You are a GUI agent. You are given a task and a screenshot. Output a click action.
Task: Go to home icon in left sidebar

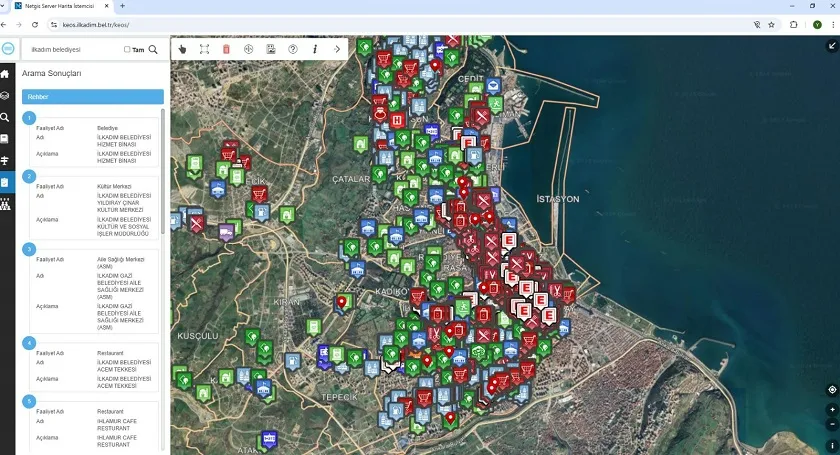5,74
